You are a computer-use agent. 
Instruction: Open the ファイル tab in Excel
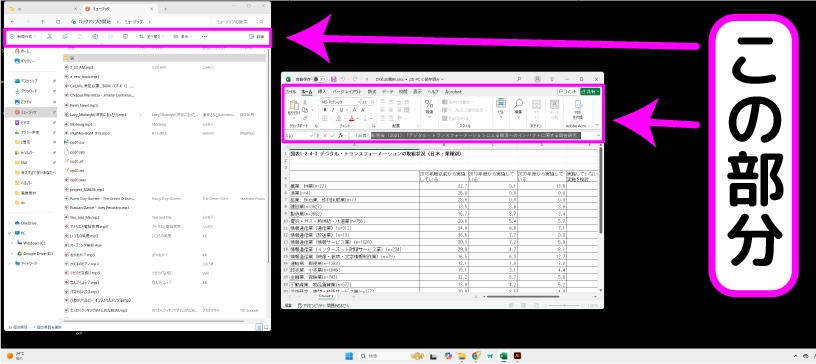(290, 91)
